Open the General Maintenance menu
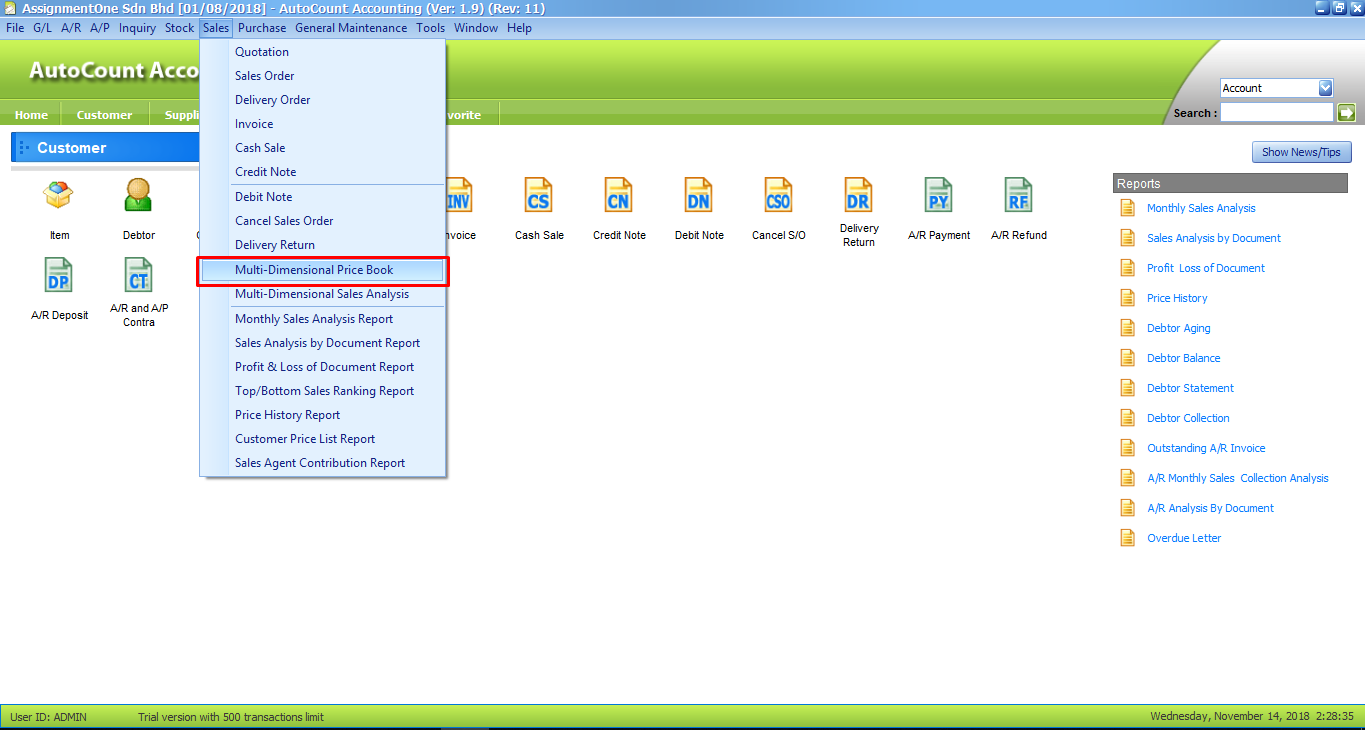Image resolution: width=1365 pixels, height=730 pixels. coord(351,28)
